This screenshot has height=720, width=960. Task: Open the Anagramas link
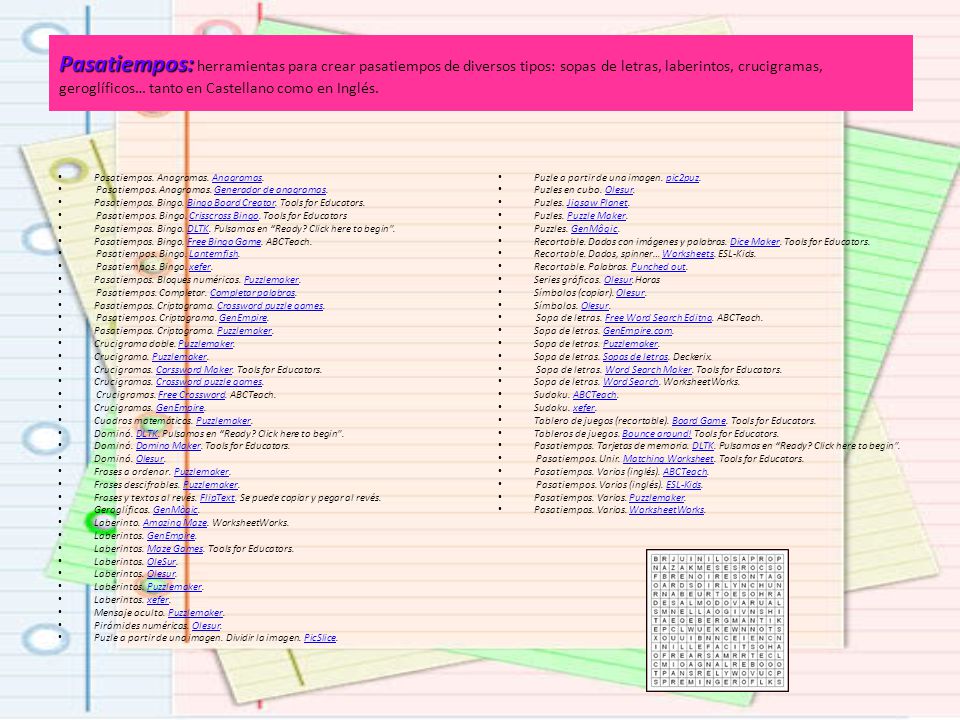(237, 178)
